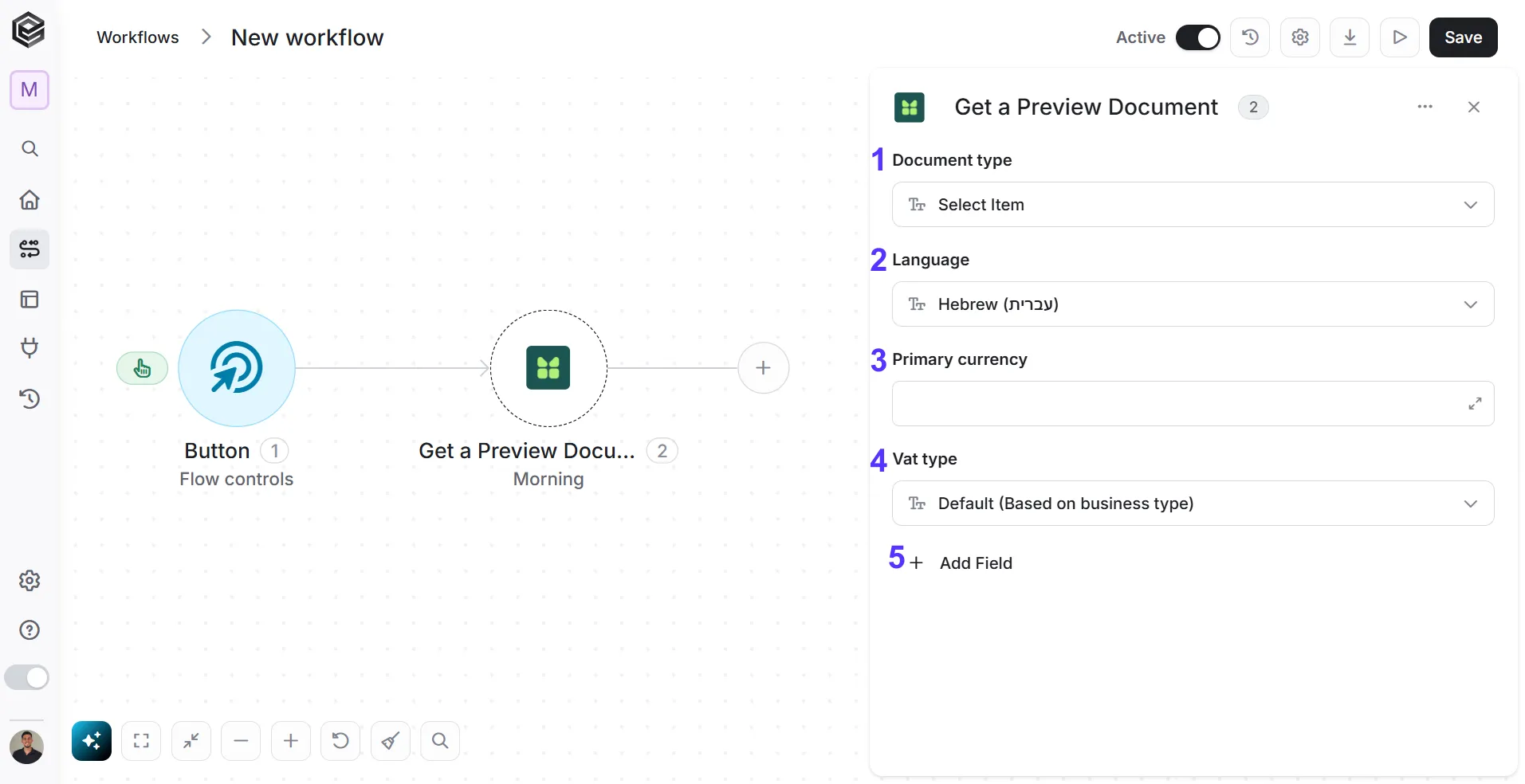Toggle the Active workflow switch
Screen dimensions: 1525x784
tap(1198, 37)
